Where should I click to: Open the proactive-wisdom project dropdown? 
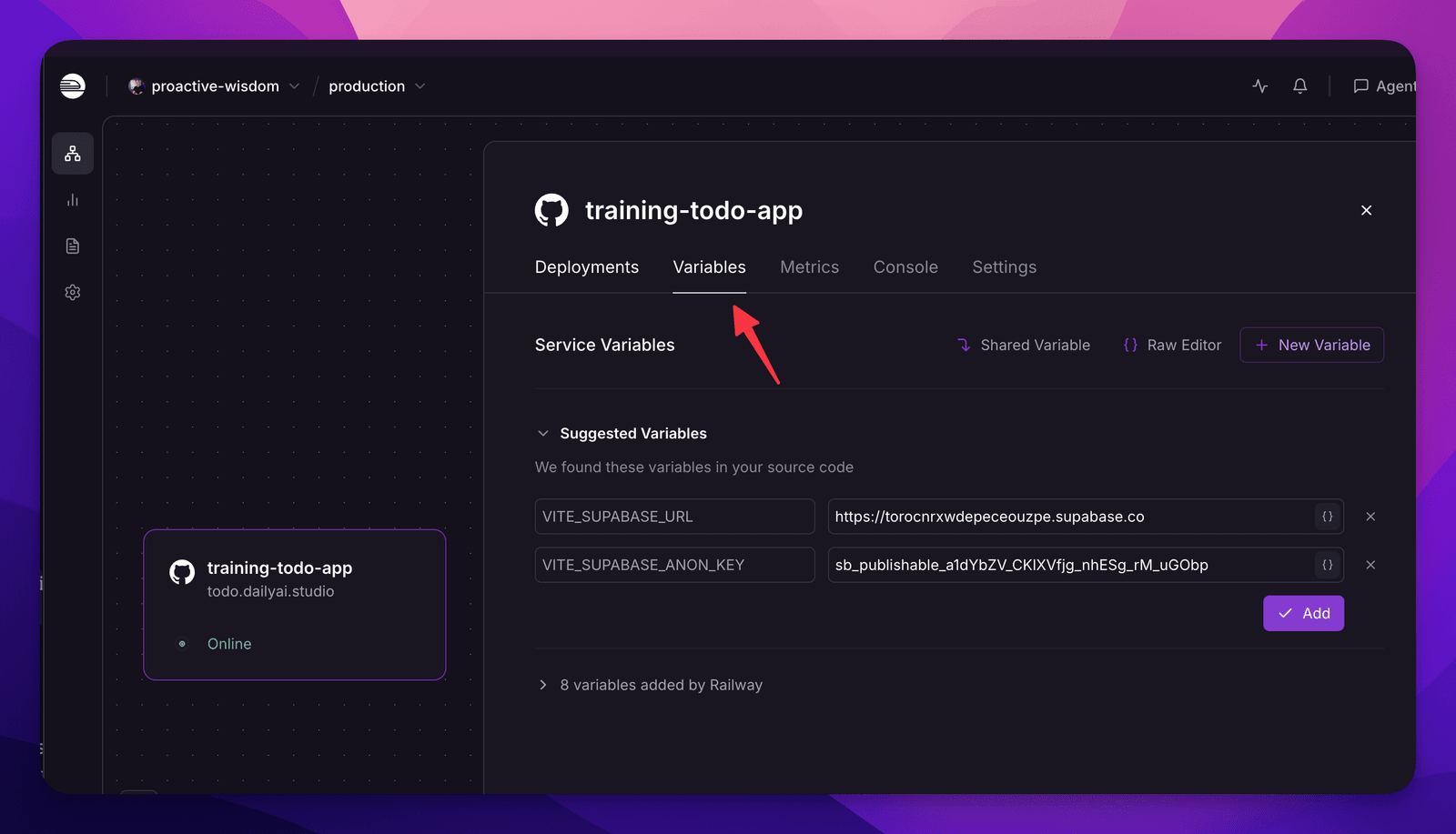pos(215,86)
